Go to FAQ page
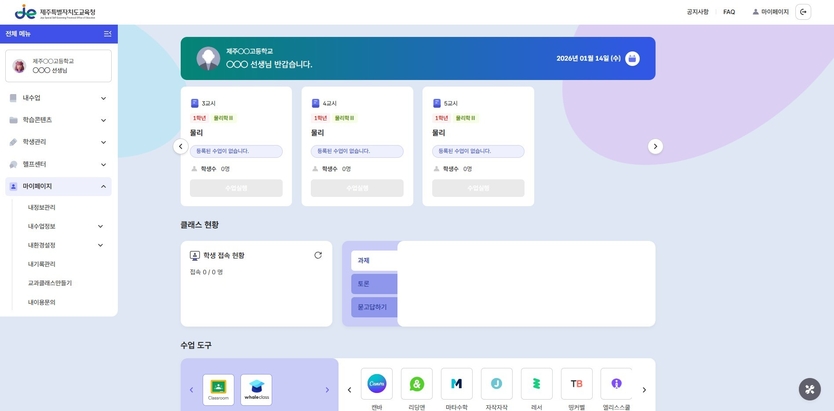 729,12
